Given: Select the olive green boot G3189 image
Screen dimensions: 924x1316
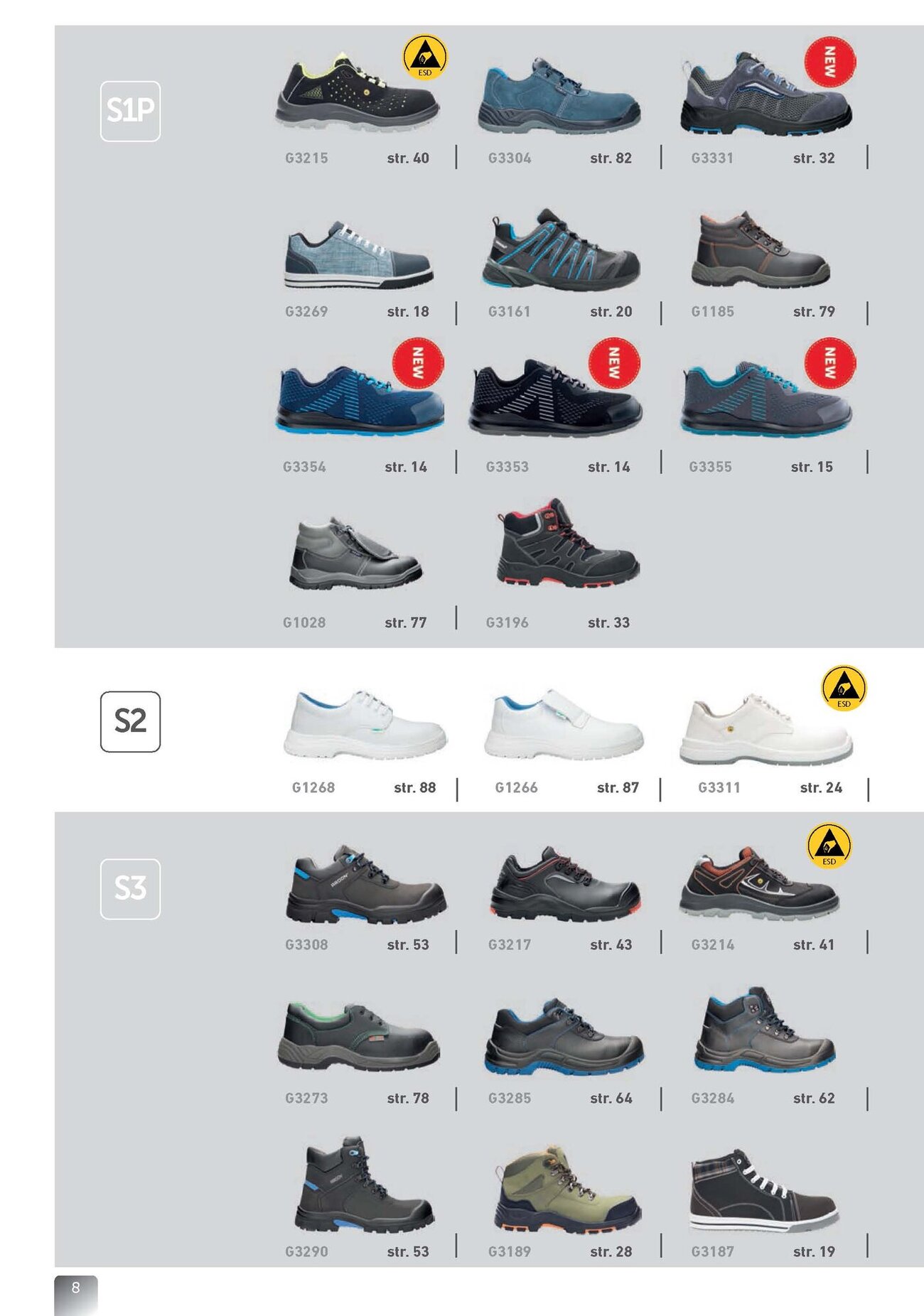Looking at the screenshot, I should click(566, 1190).
